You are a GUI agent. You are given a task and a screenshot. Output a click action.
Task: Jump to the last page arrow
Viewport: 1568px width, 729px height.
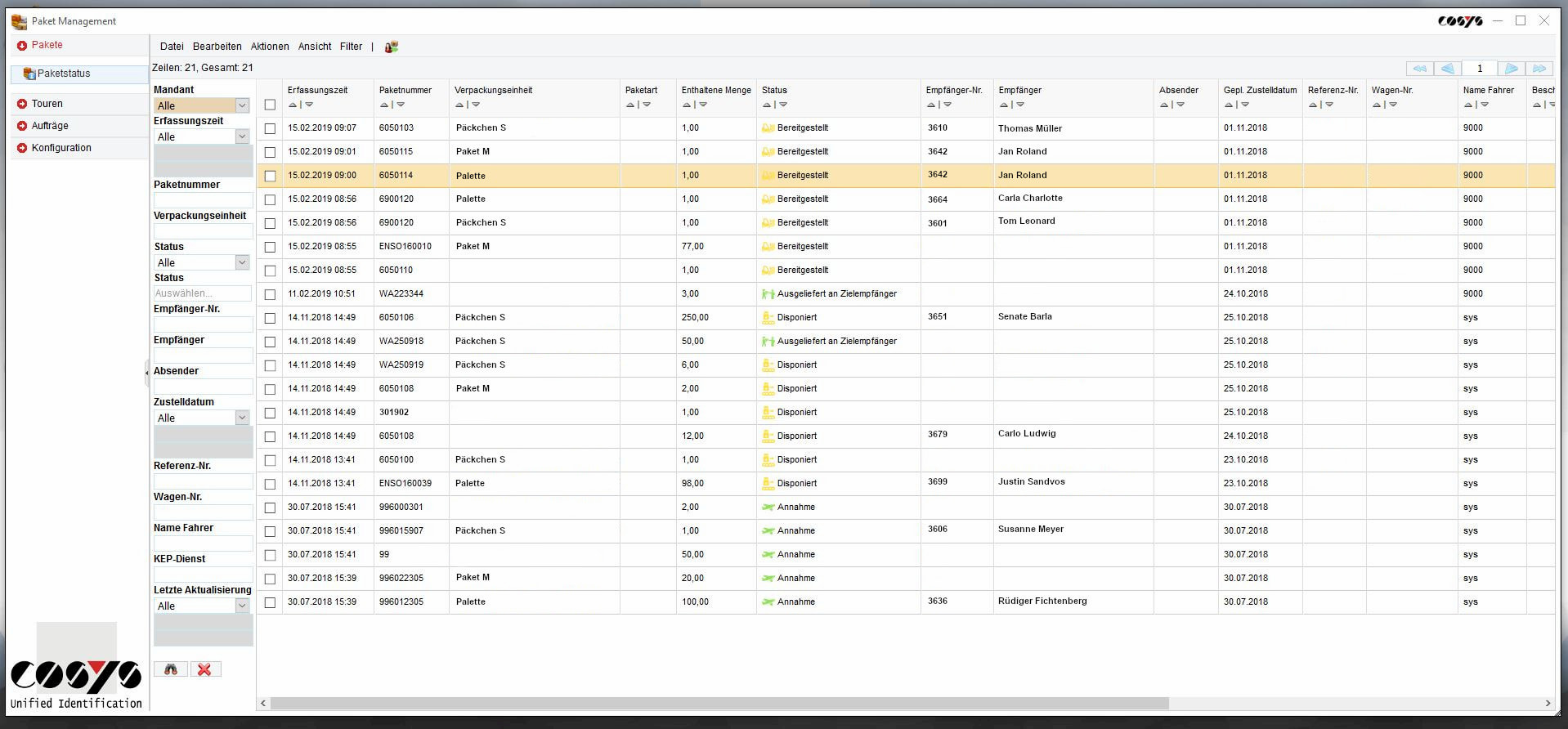point(1539,69)
